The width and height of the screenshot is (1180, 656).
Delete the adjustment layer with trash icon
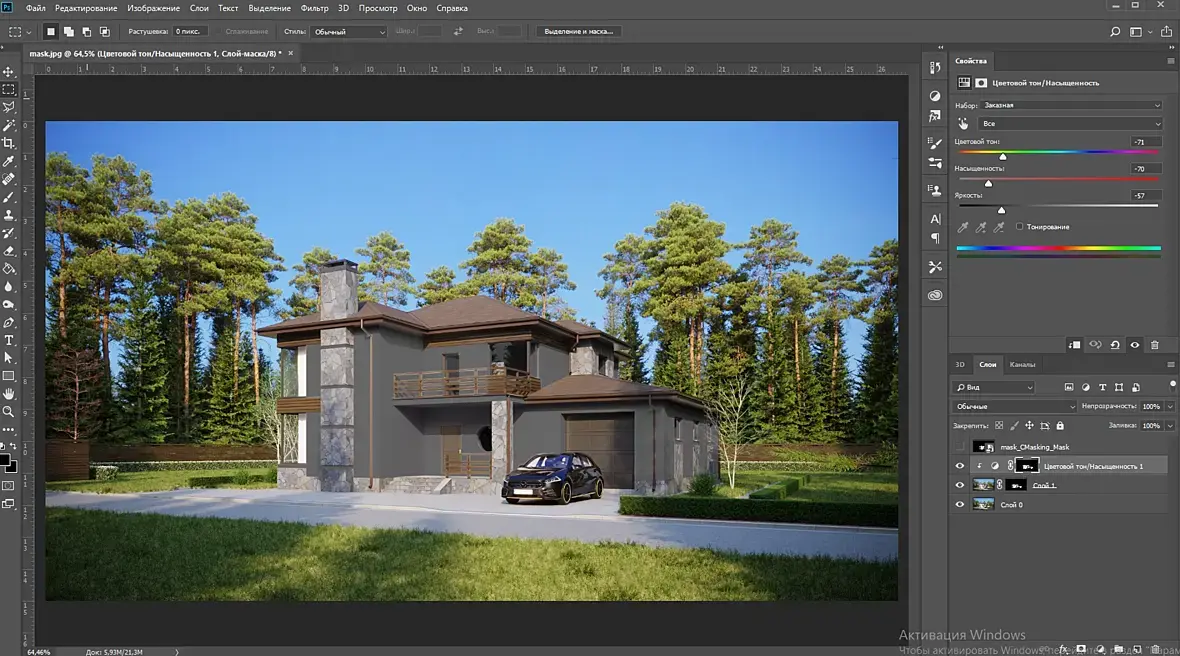click(1154, 345)
